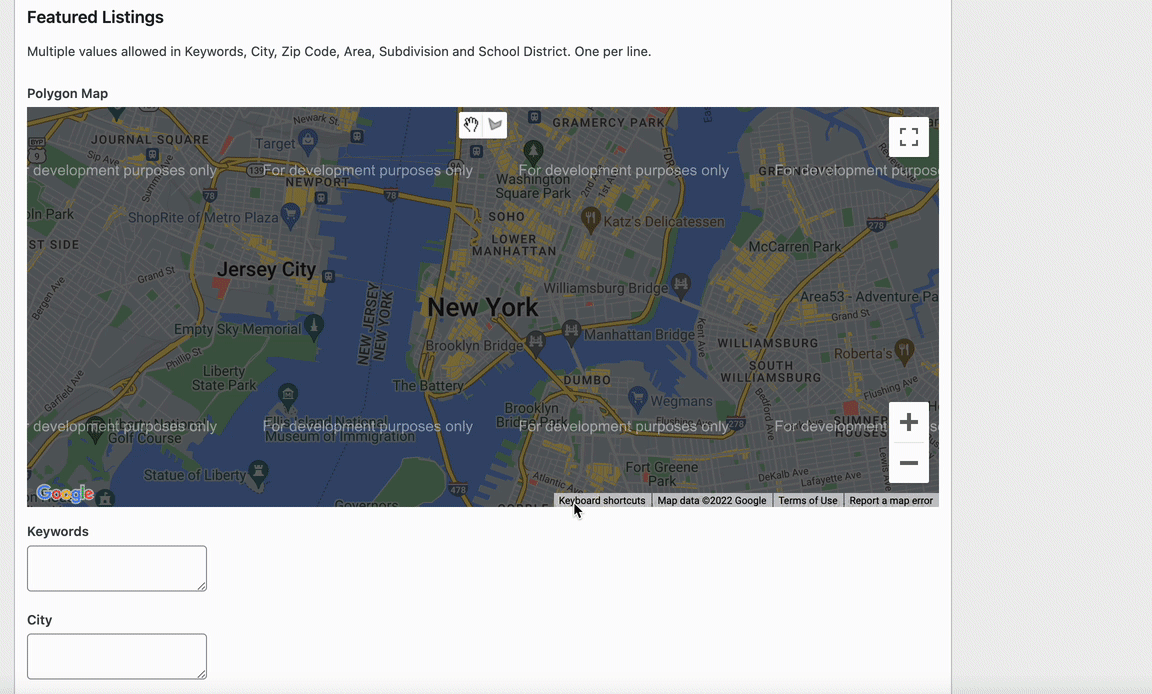This screenshot has width=1152, height=694.
Task: Click the Ellis Island museum marker
Action: tap(288, 396)
